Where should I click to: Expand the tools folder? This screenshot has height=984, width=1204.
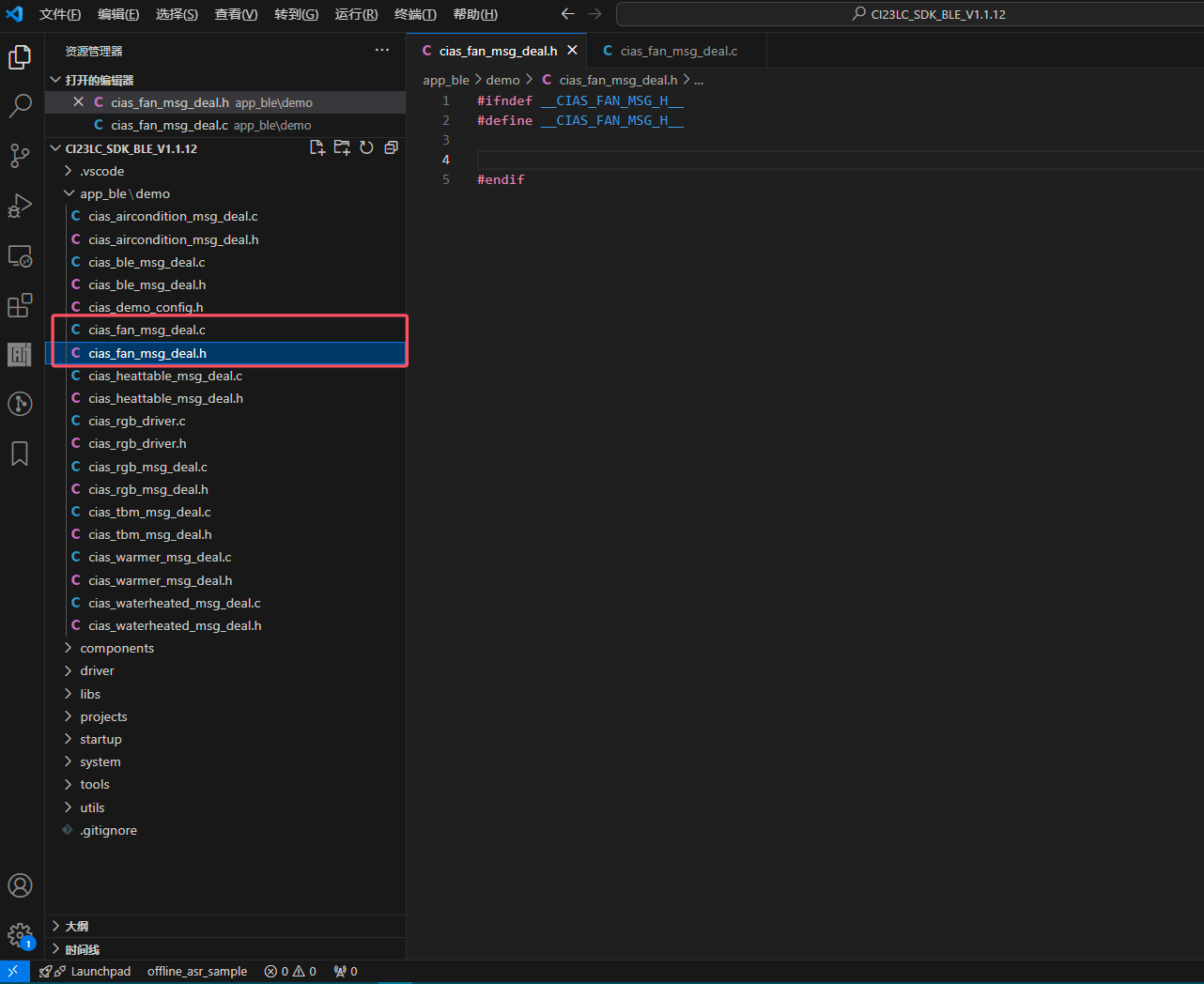coord(69,784)
